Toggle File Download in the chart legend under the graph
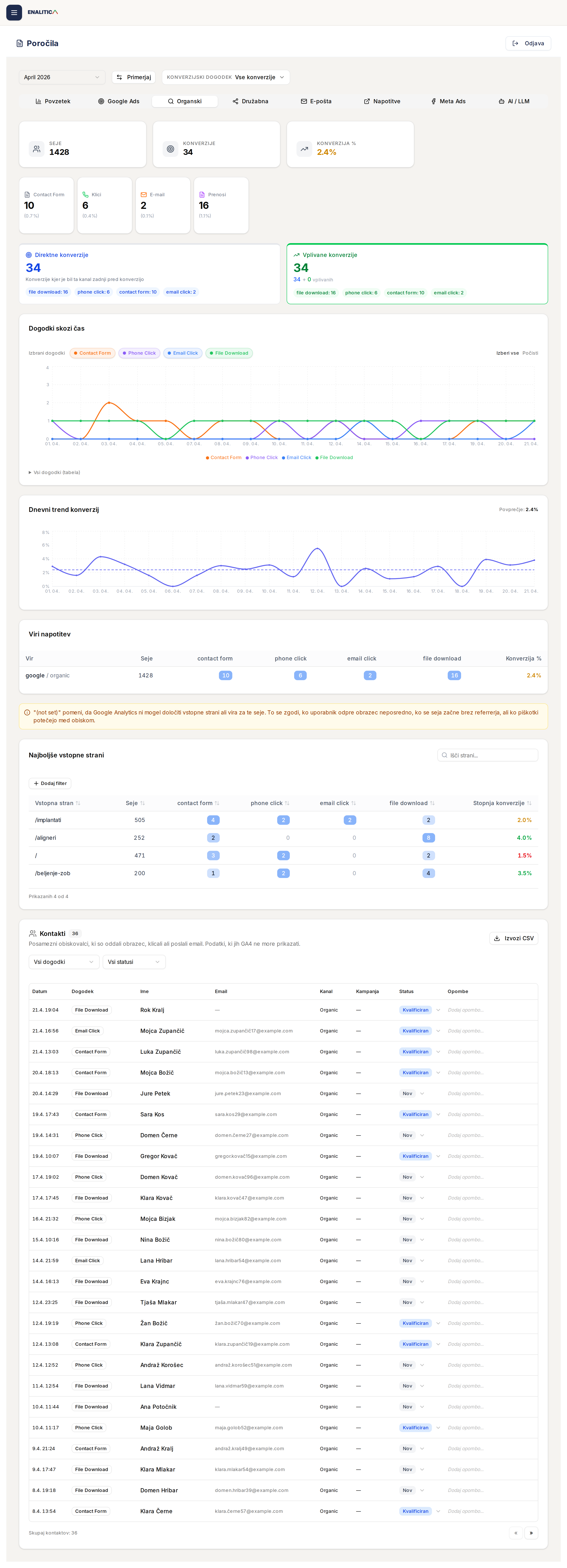This screenshot has width=567, height=1568. [334, 458]
